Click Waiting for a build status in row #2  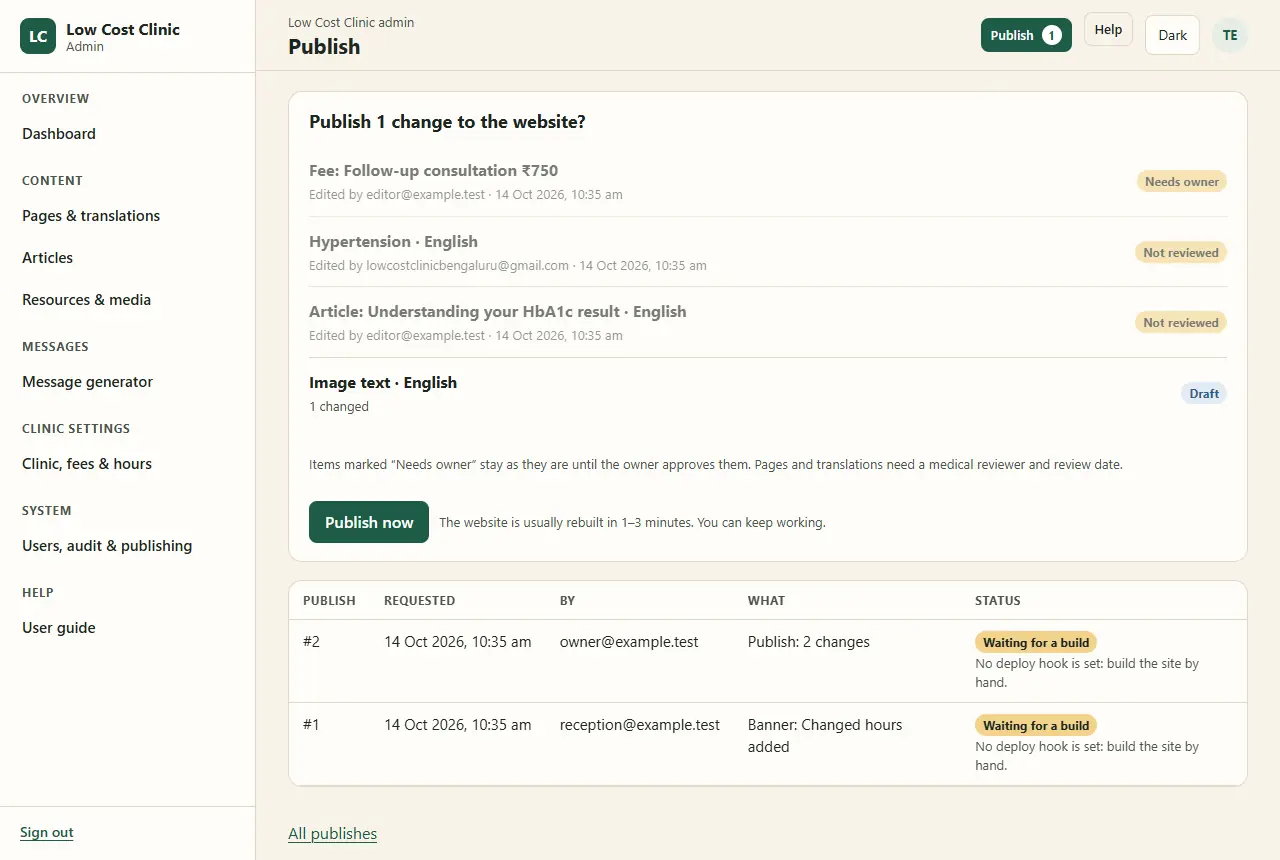[1036, 642]
